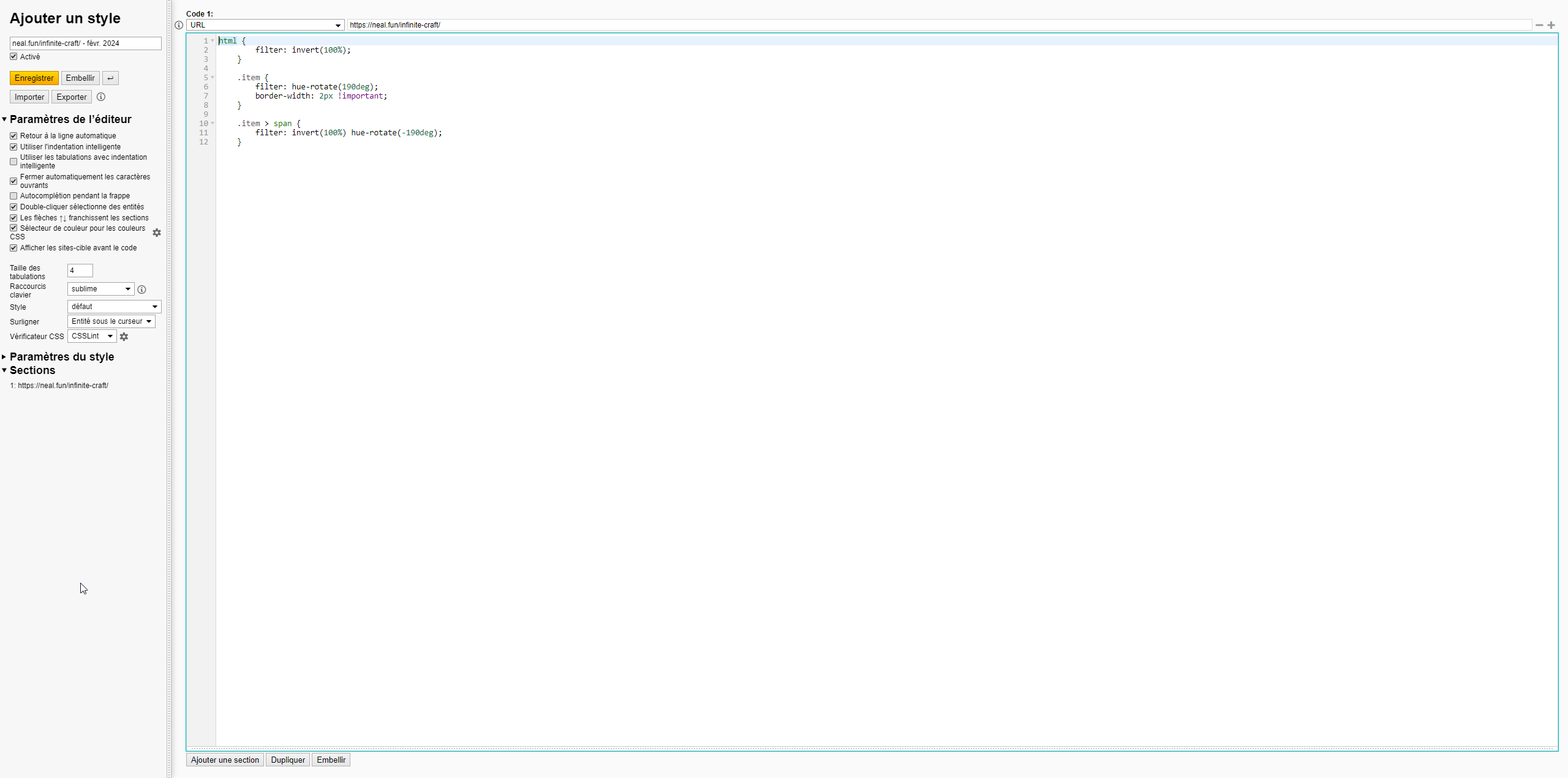Screen dimensions: 1568x778
Task: Click the Ajouter une section button
Action: tap(224, 760)
